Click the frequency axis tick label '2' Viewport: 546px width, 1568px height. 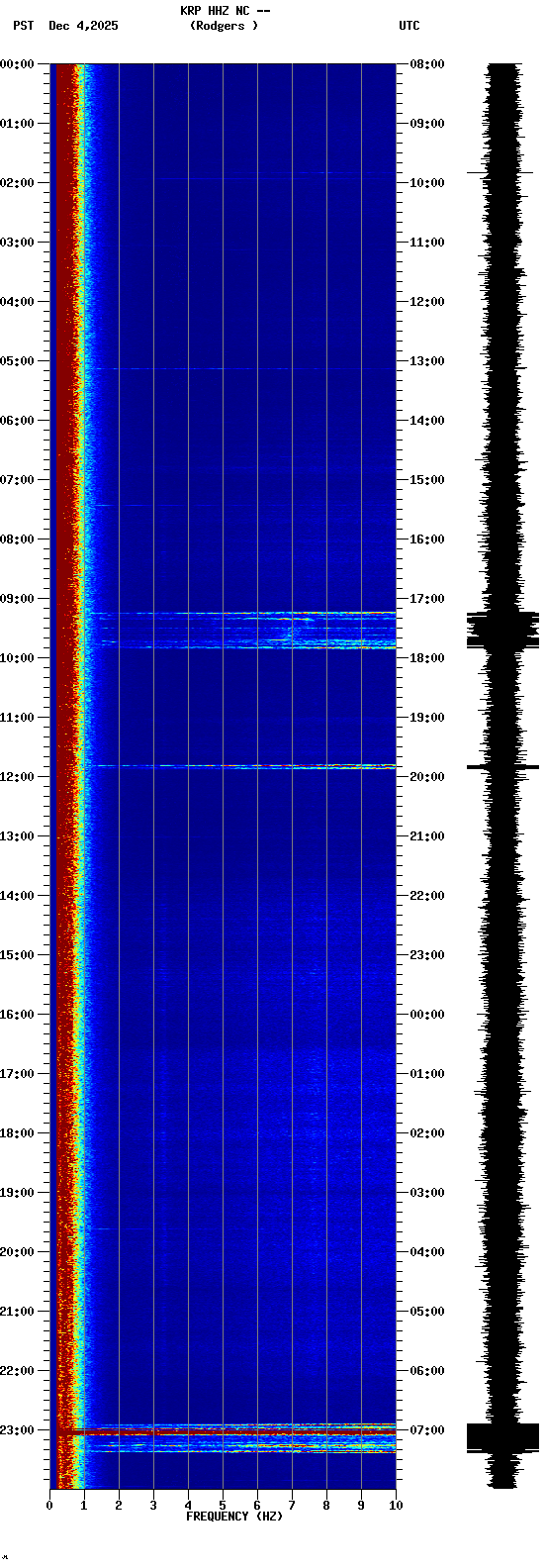click(x=119, y=1506)
